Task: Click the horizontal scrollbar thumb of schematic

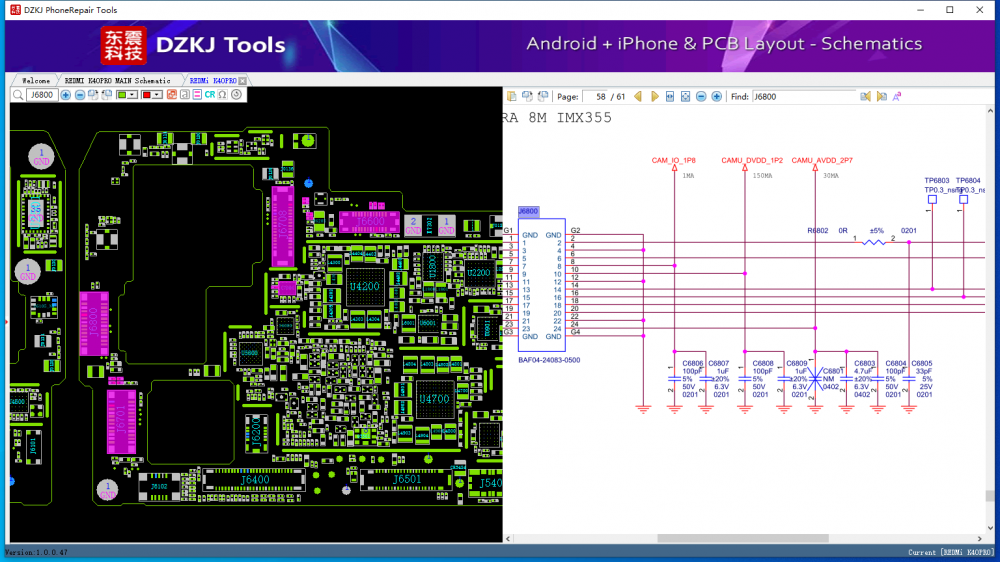Action: (743, 539)
